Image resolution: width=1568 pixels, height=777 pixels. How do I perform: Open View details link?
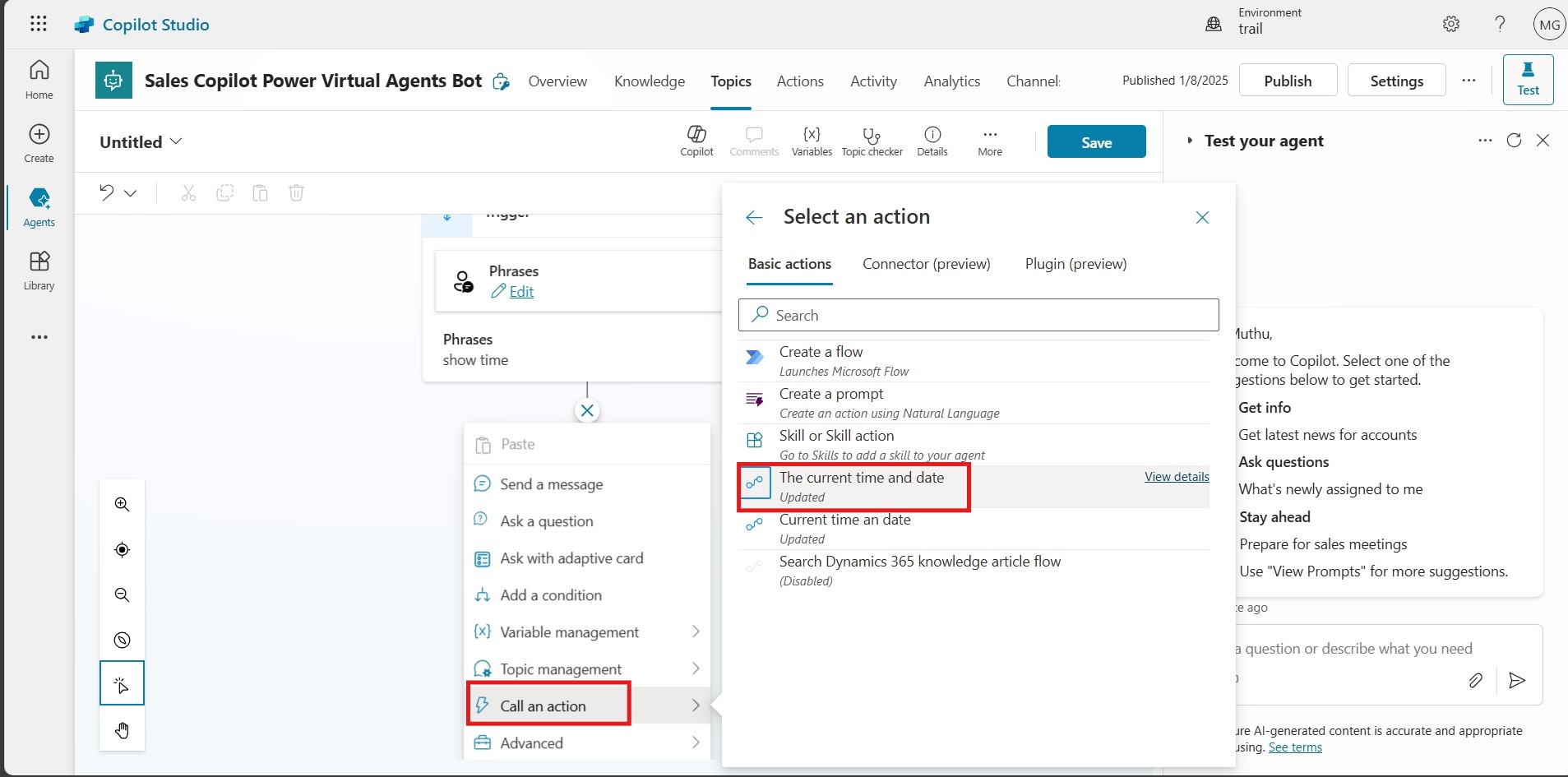point(1176,477)
